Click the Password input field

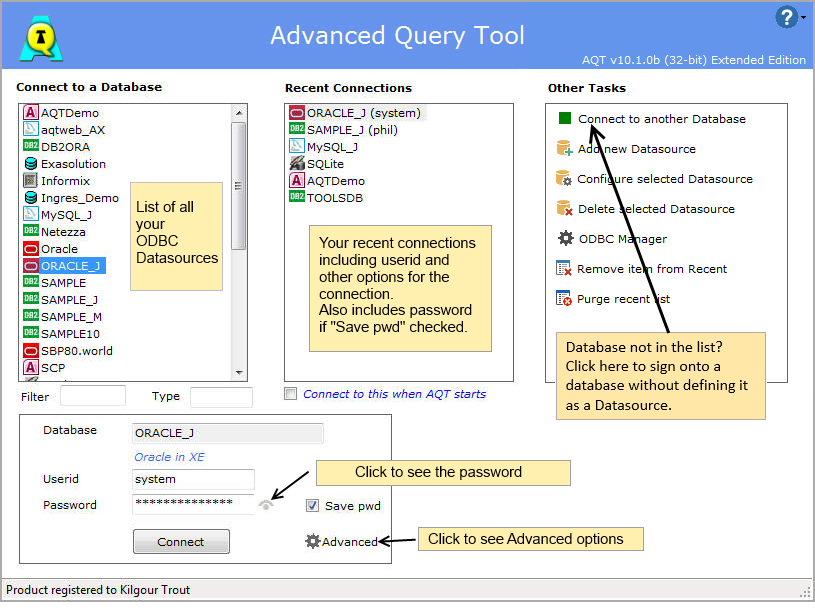point(193,504)
